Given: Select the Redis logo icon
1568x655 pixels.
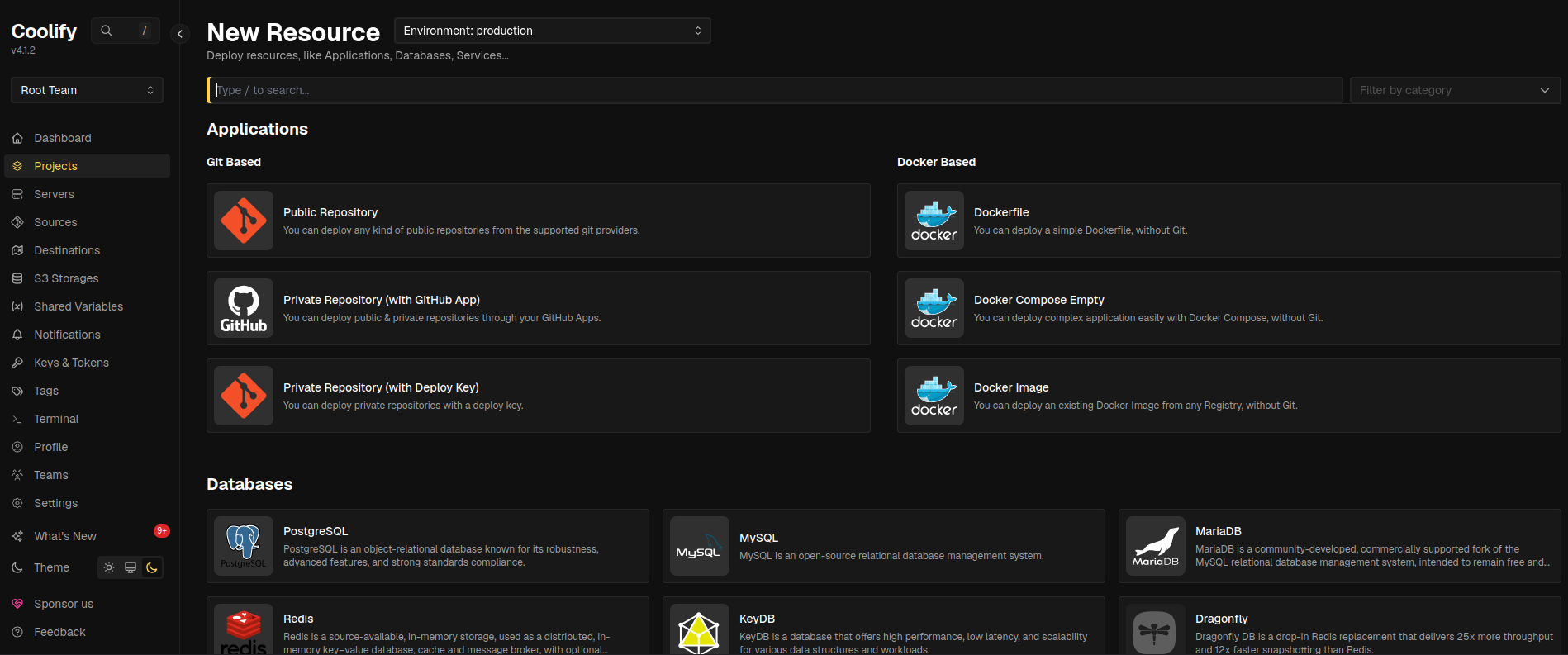Looking at the screenshot, I should click(x=244, y=629).
